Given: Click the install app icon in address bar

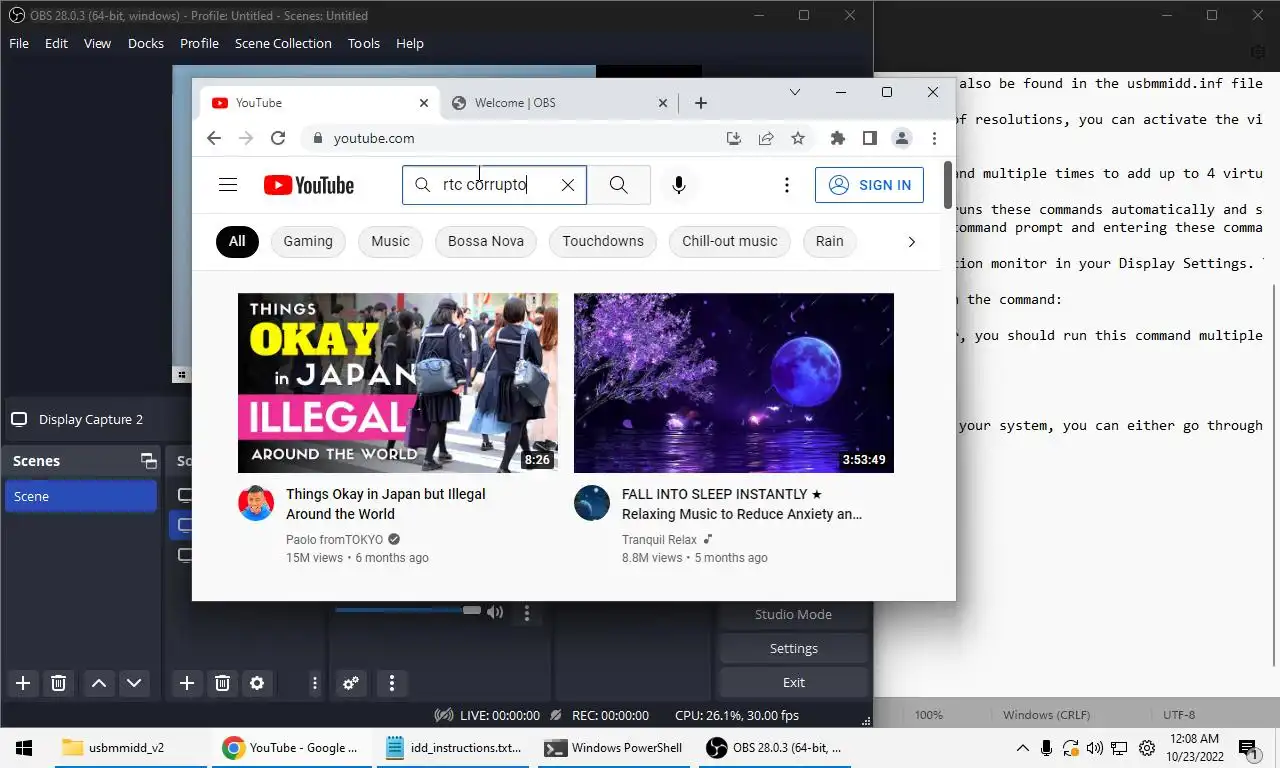Looking at the screenshot, I should (734, 138).
